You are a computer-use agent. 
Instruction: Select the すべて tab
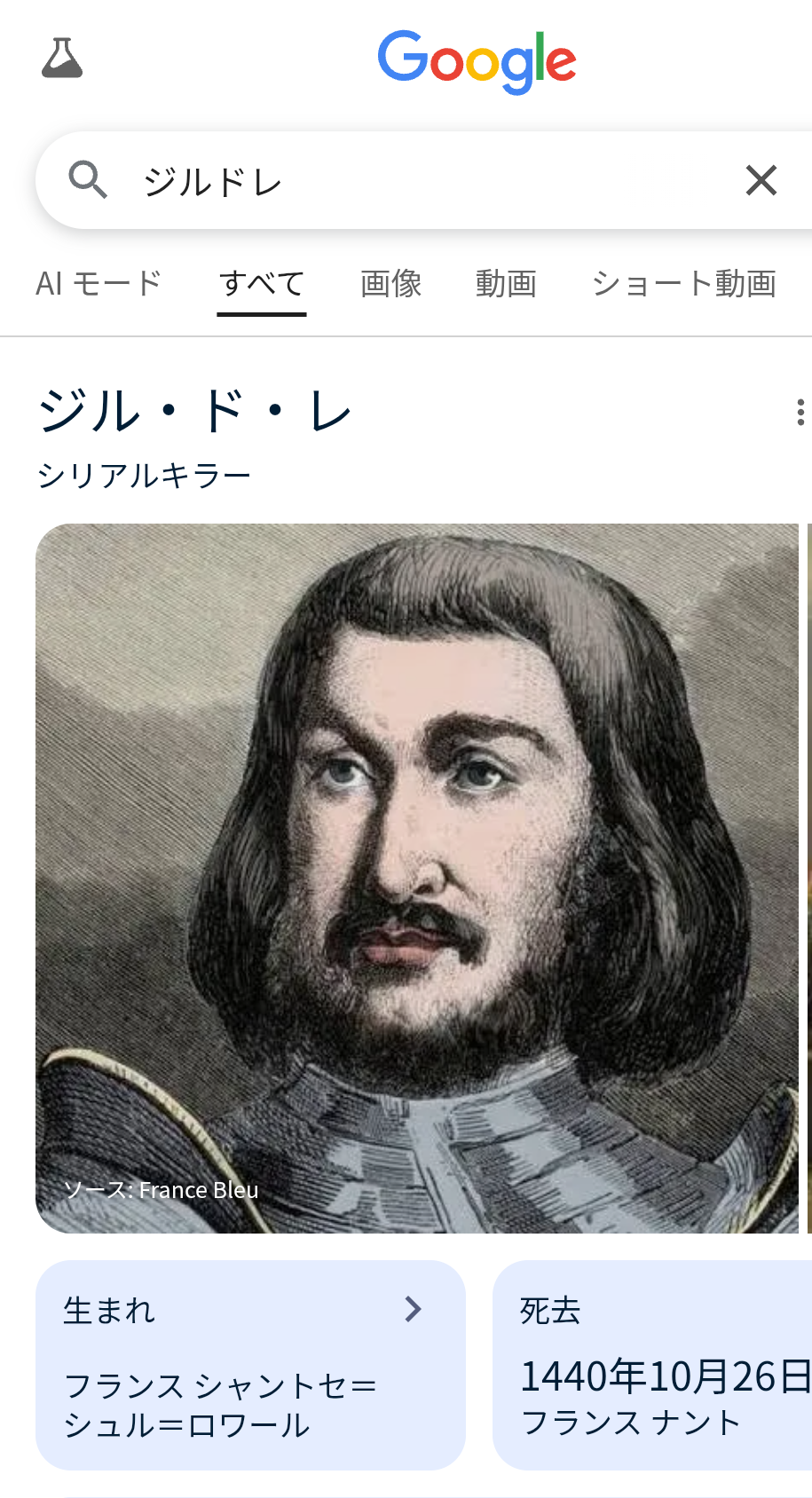(x=262, y=284)
